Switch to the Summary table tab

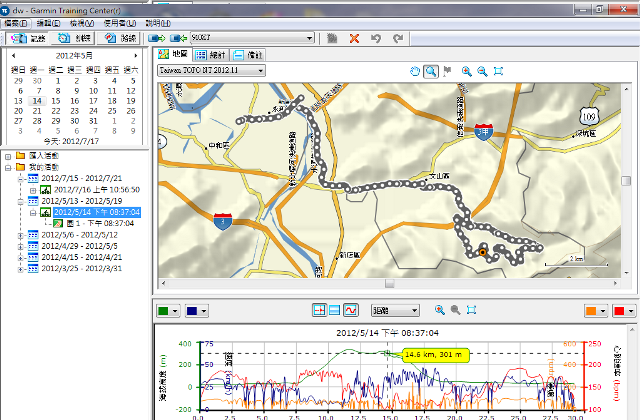coord(210,55)
